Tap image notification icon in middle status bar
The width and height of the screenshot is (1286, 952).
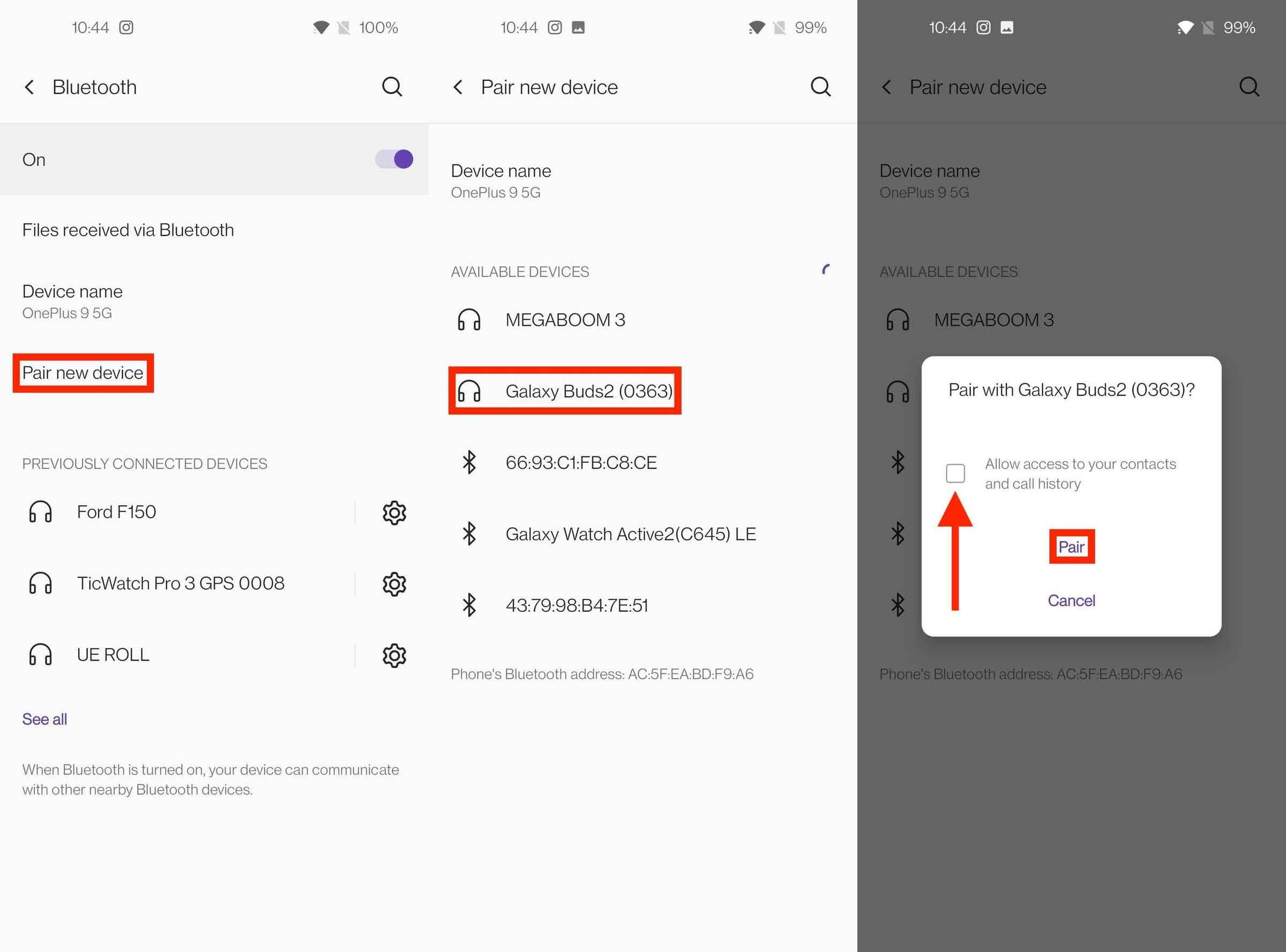pos(578,27)
